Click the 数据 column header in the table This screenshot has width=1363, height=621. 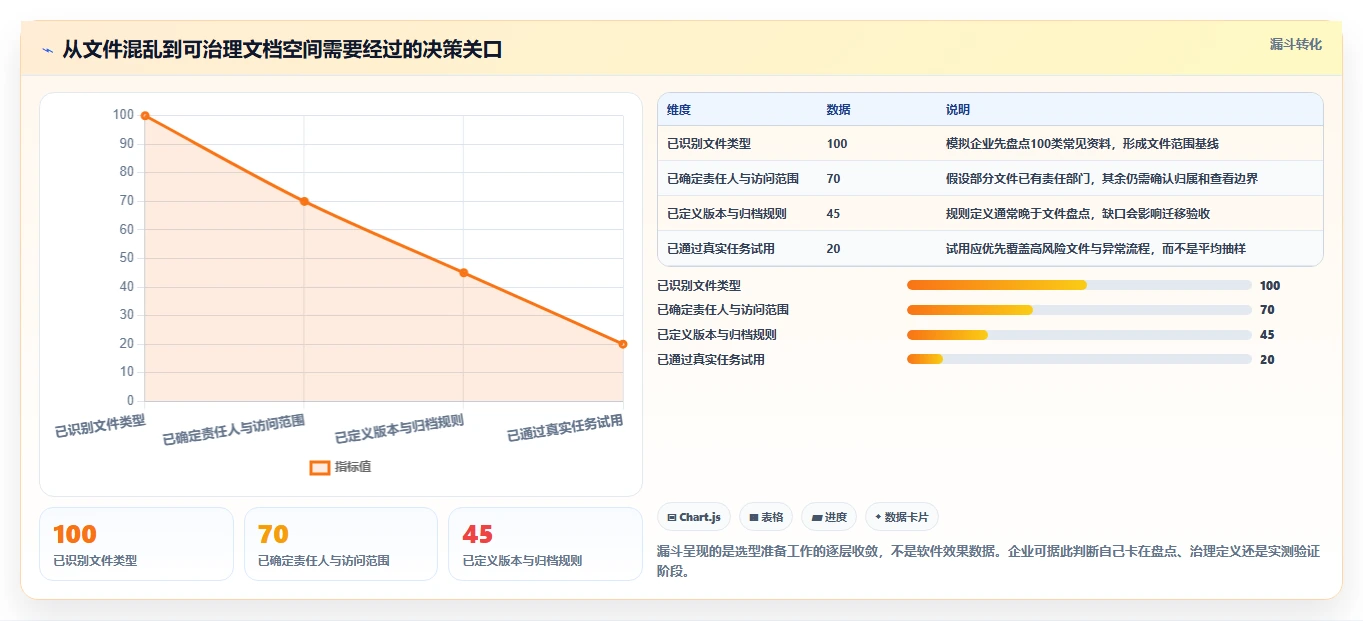click(839, 110)
